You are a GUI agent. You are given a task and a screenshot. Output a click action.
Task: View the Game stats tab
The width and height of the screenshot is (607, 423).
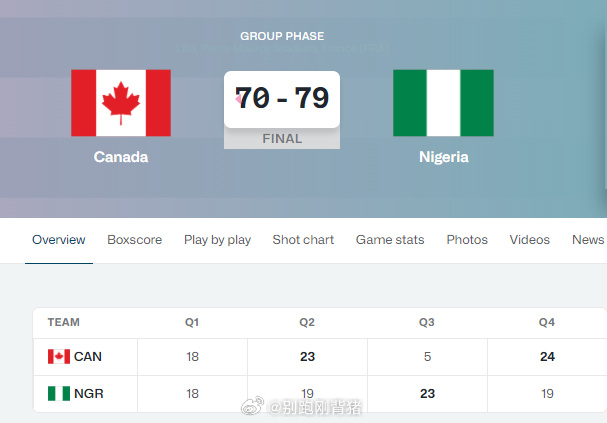tap(390, 240)
